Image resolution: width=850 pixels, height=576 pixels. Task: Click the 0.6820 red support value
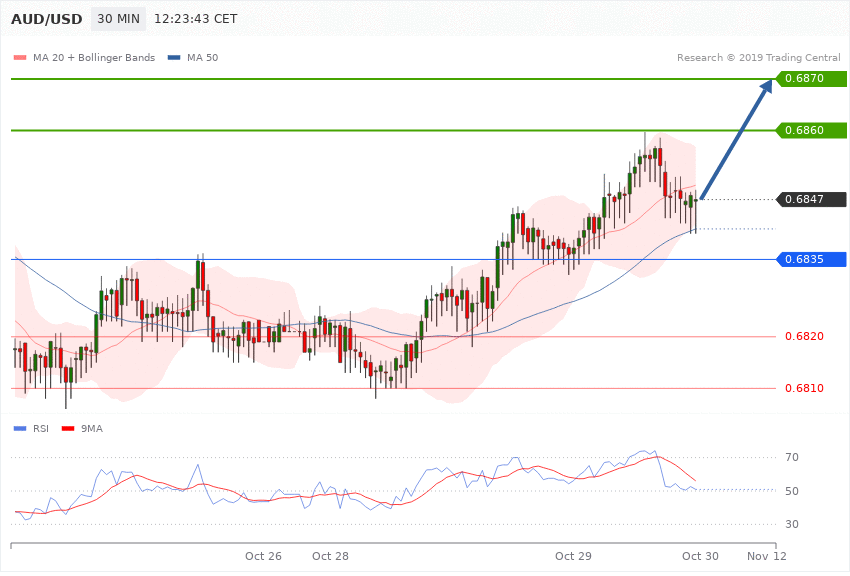[804, 336]
